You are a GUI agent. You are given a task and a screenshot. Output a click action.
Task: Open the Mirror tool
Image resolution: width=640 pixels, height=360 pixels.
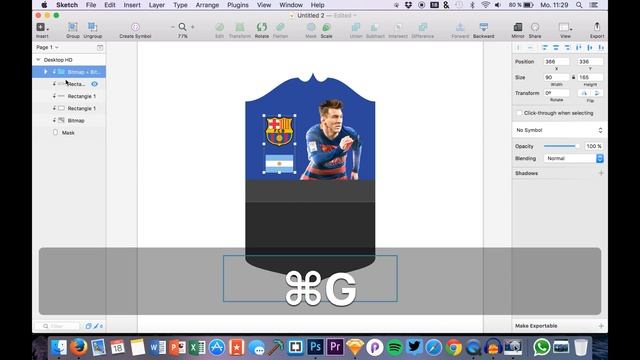pyautogui.click(x=518, y=27)
